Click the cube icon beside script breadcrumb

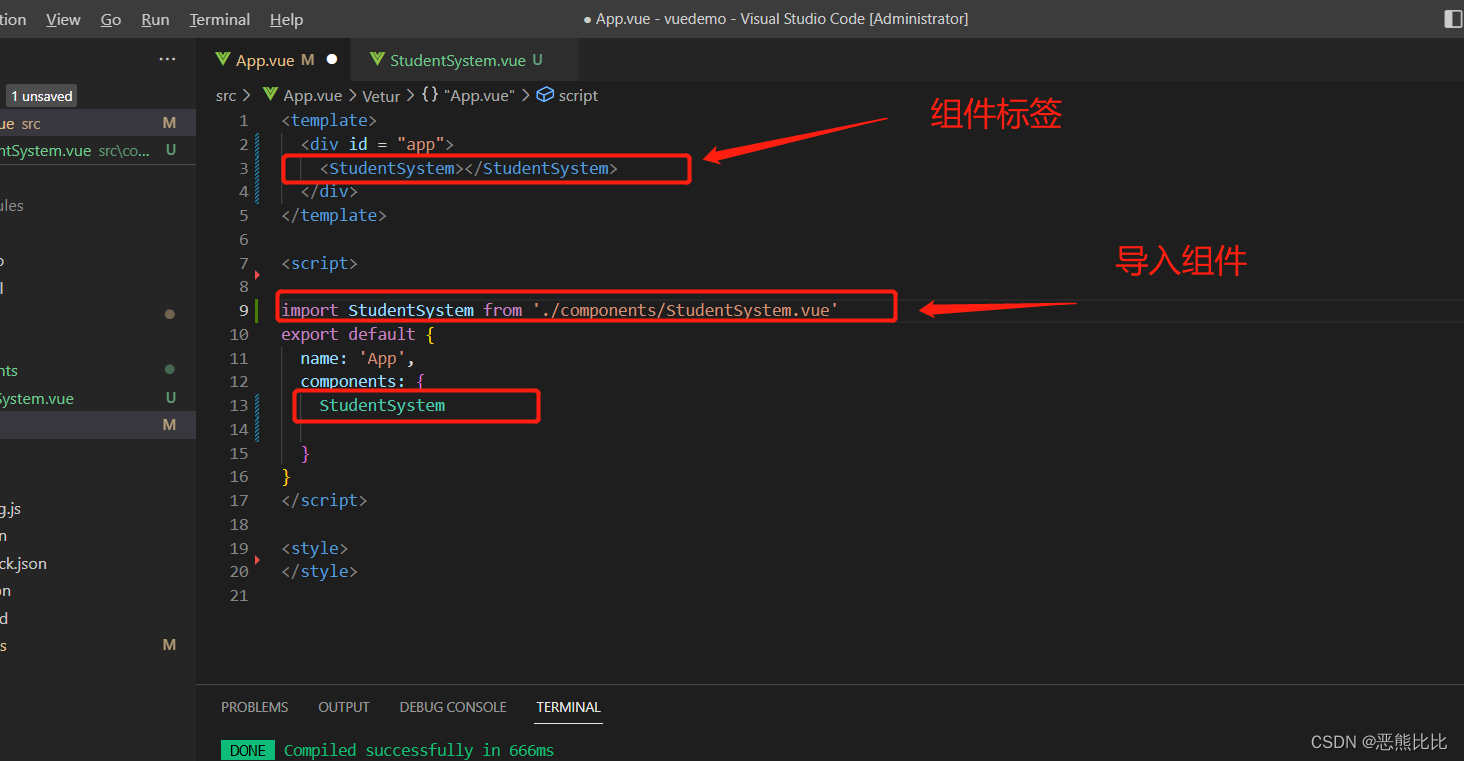[x=545, y=94]
